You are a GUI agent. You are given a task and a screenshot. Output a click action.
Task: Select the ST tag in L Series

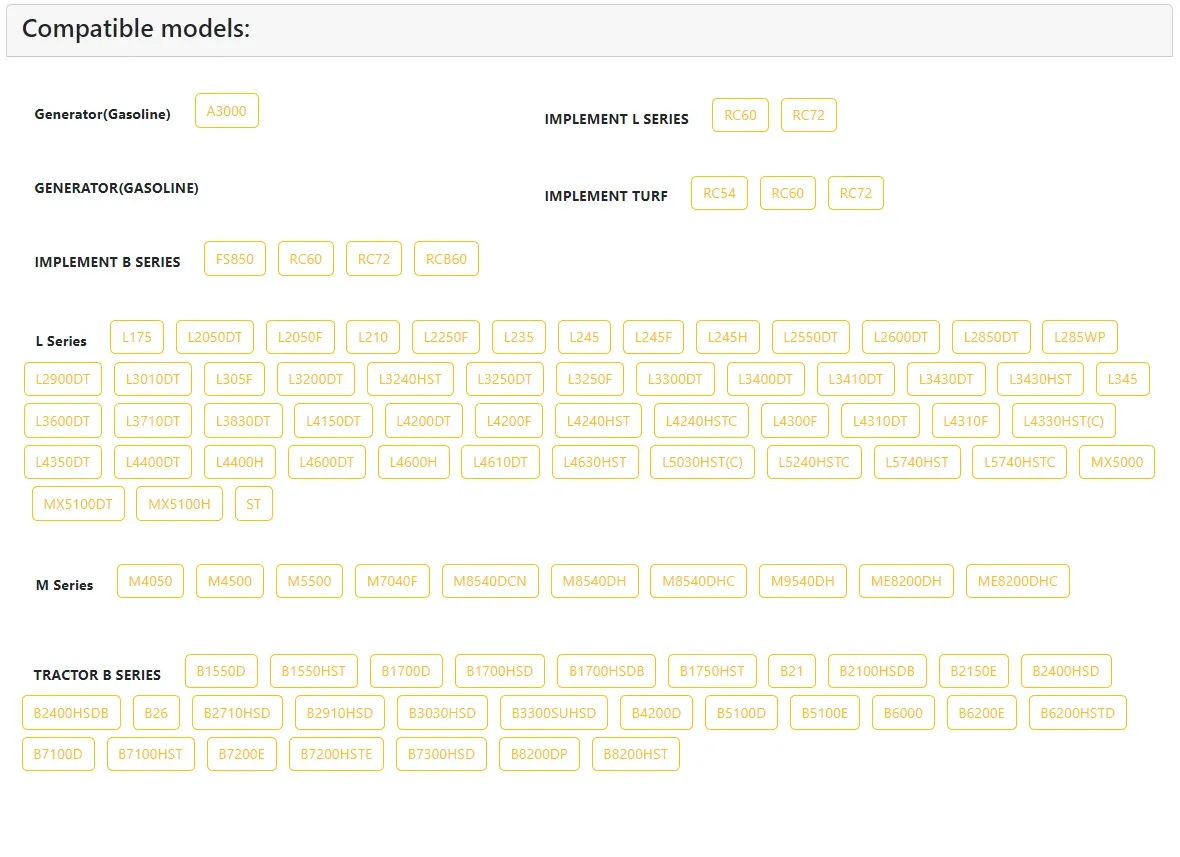(254, 504)
